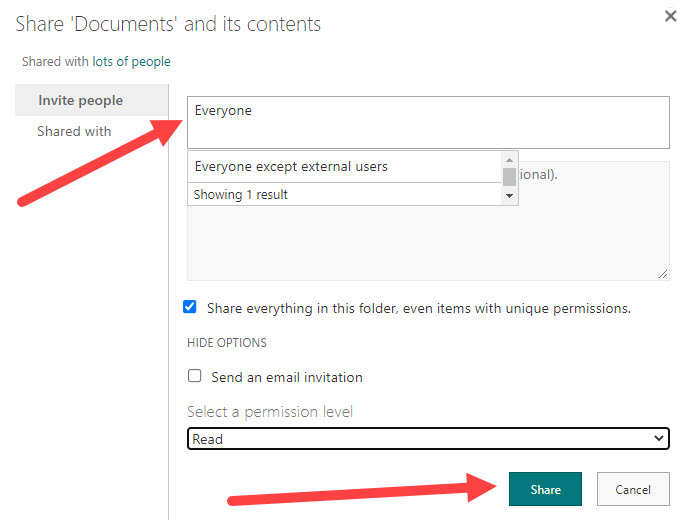Click the message box corner grip handle
Screen dimensions: 688x523
663,274
